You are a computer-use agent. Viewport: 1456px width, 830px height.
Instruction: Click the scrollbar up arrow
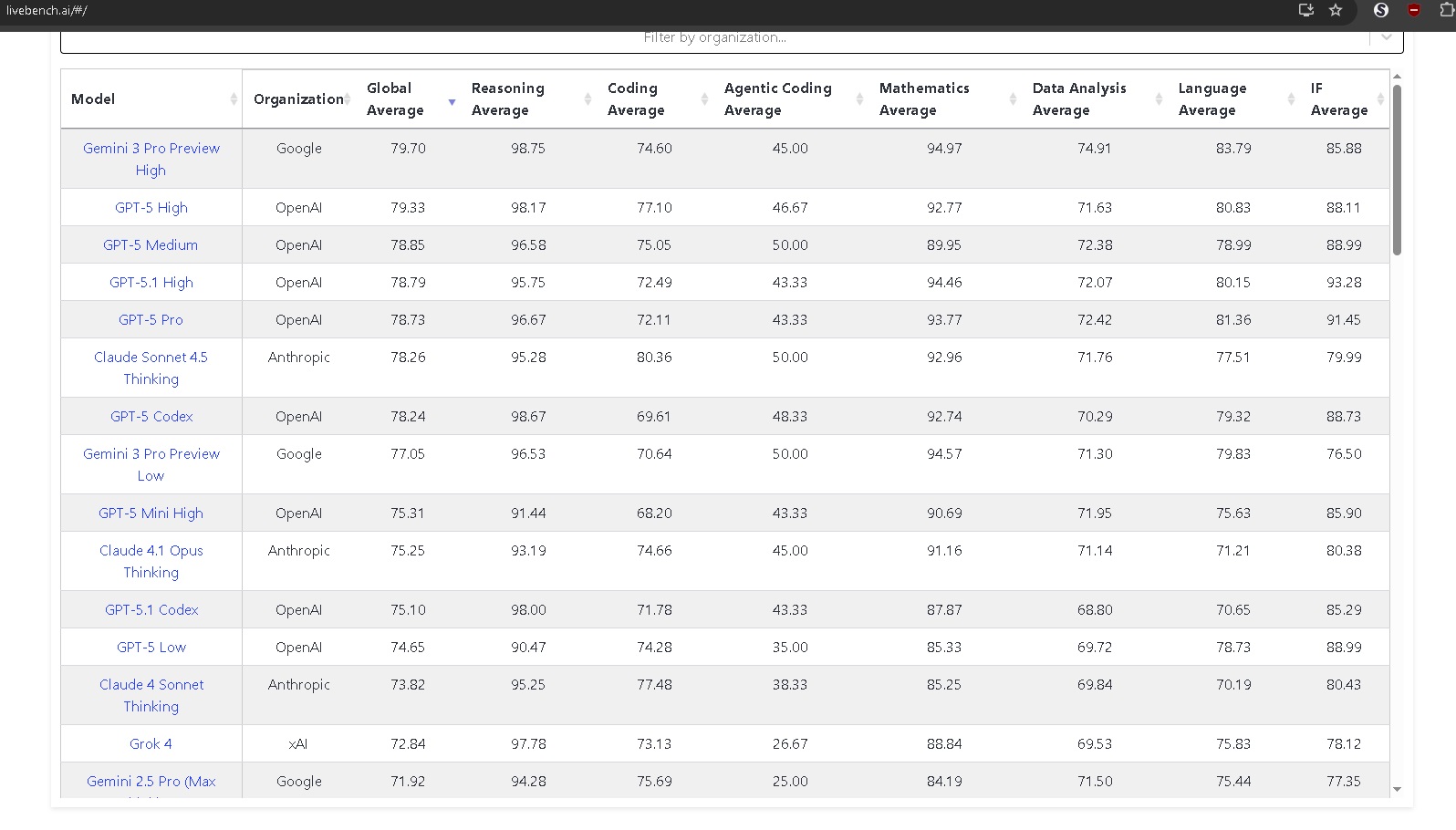1397,77
